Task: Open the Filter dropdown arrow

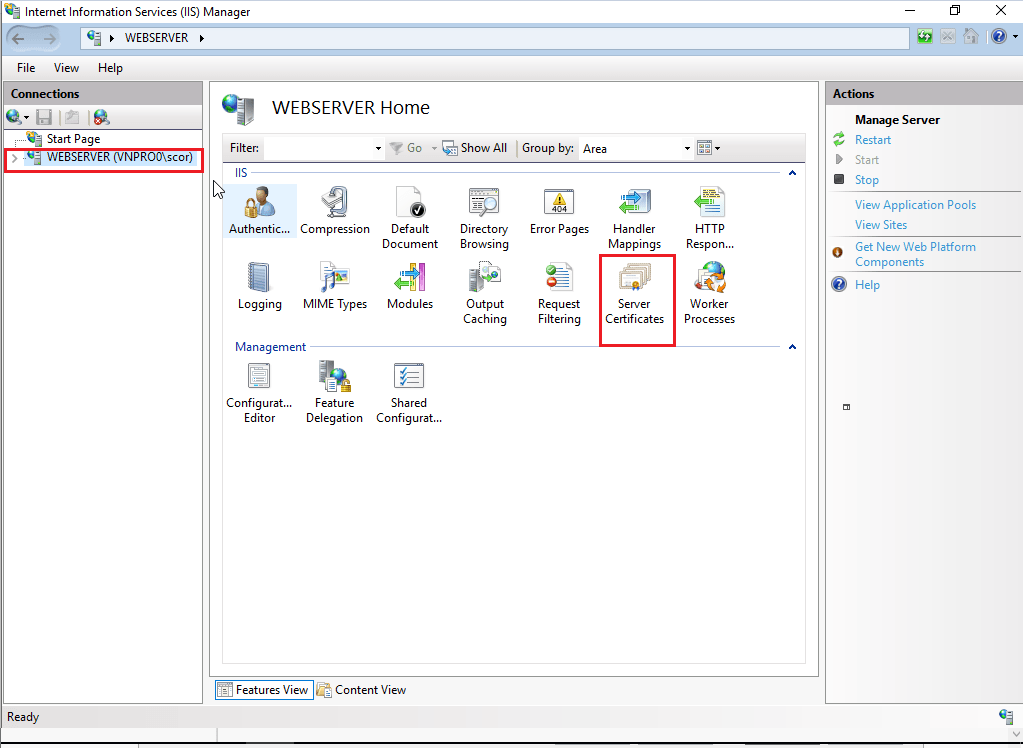Action: [378, 148]
